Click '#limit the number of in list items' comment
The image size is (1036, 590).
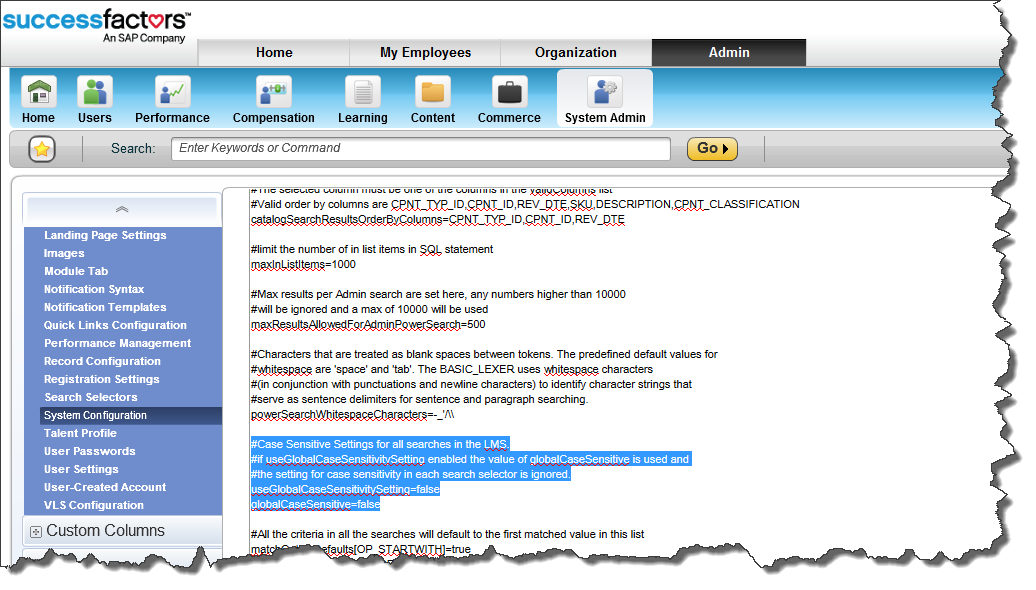point(372,249)
